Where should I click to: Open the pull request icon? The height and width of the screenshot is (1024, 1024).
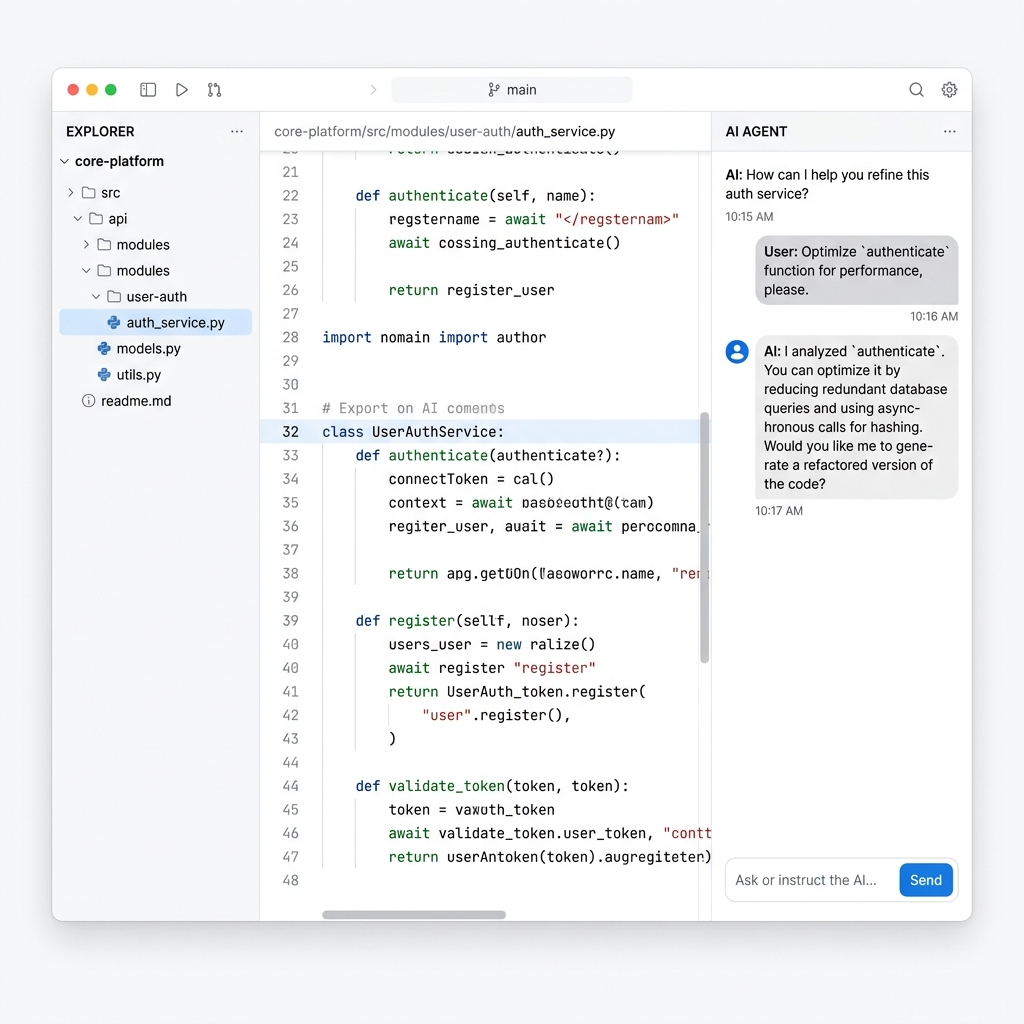(214, 89)
